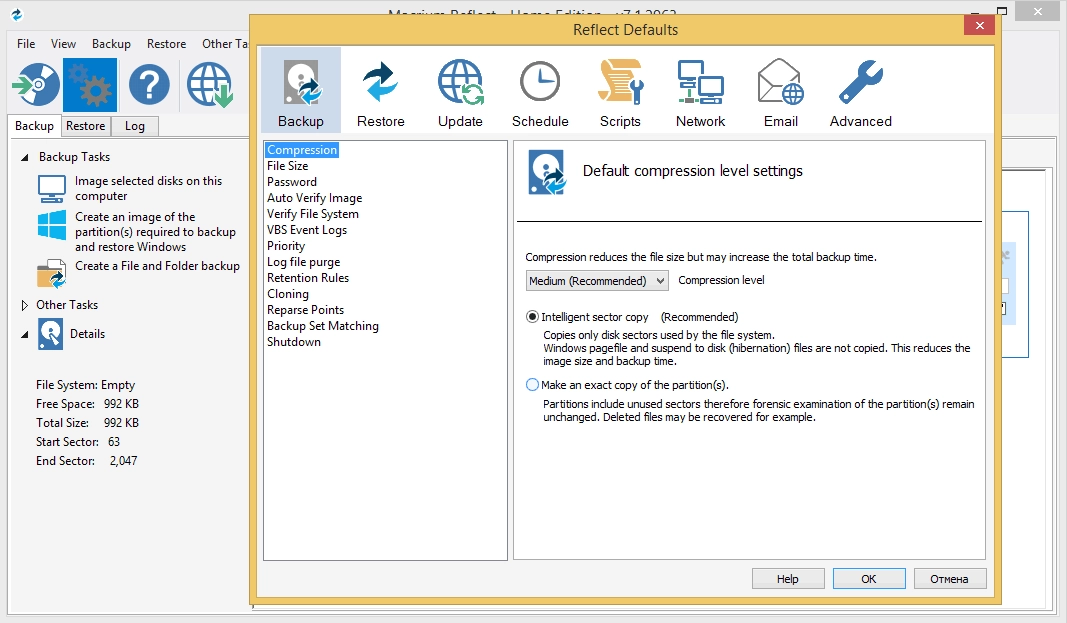This screenshot has height=623, width=1067.
Task: Select Backup Set Matching setting
Action: tap(323, 326)
